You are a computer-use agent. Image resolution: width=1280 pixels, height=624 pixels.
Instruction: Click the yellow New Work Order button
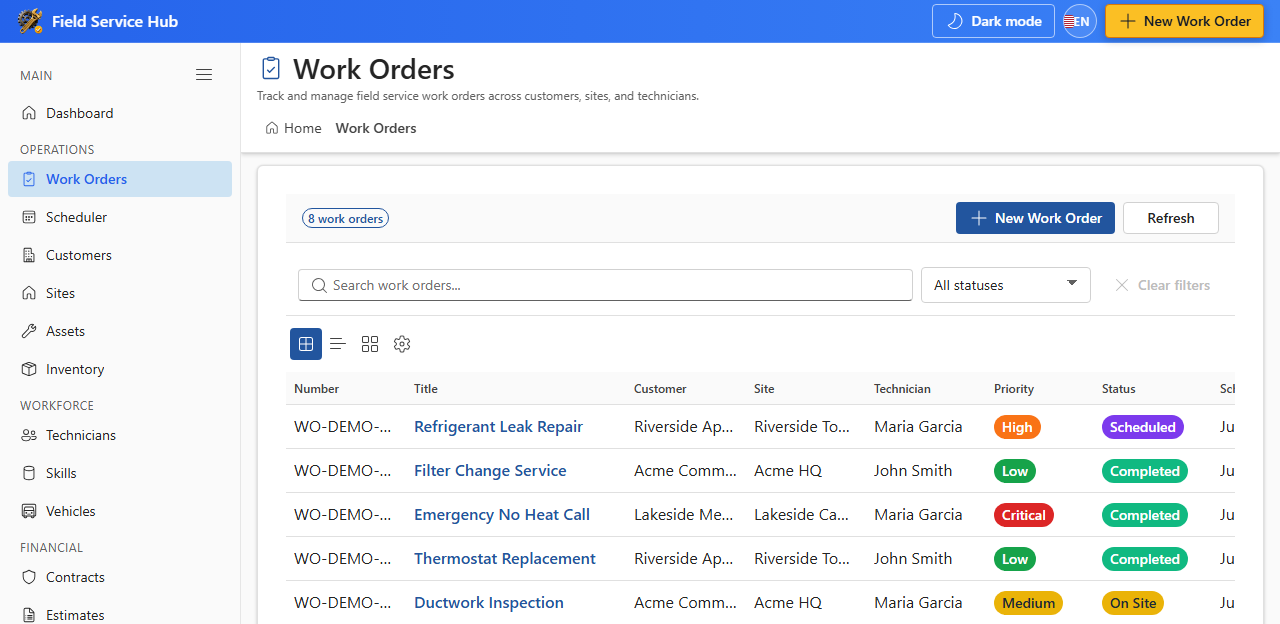(x=1184, y=21)
